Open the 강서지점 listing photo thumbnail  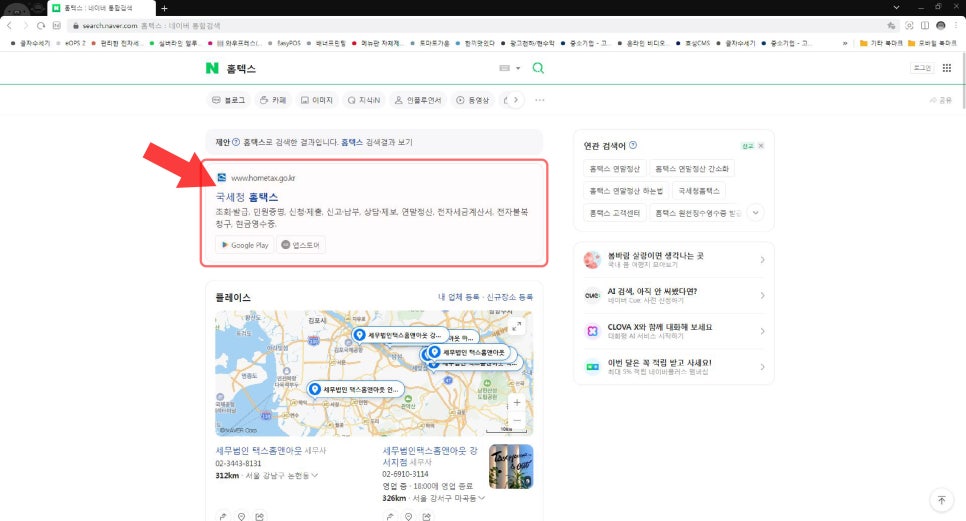(511, 467)
